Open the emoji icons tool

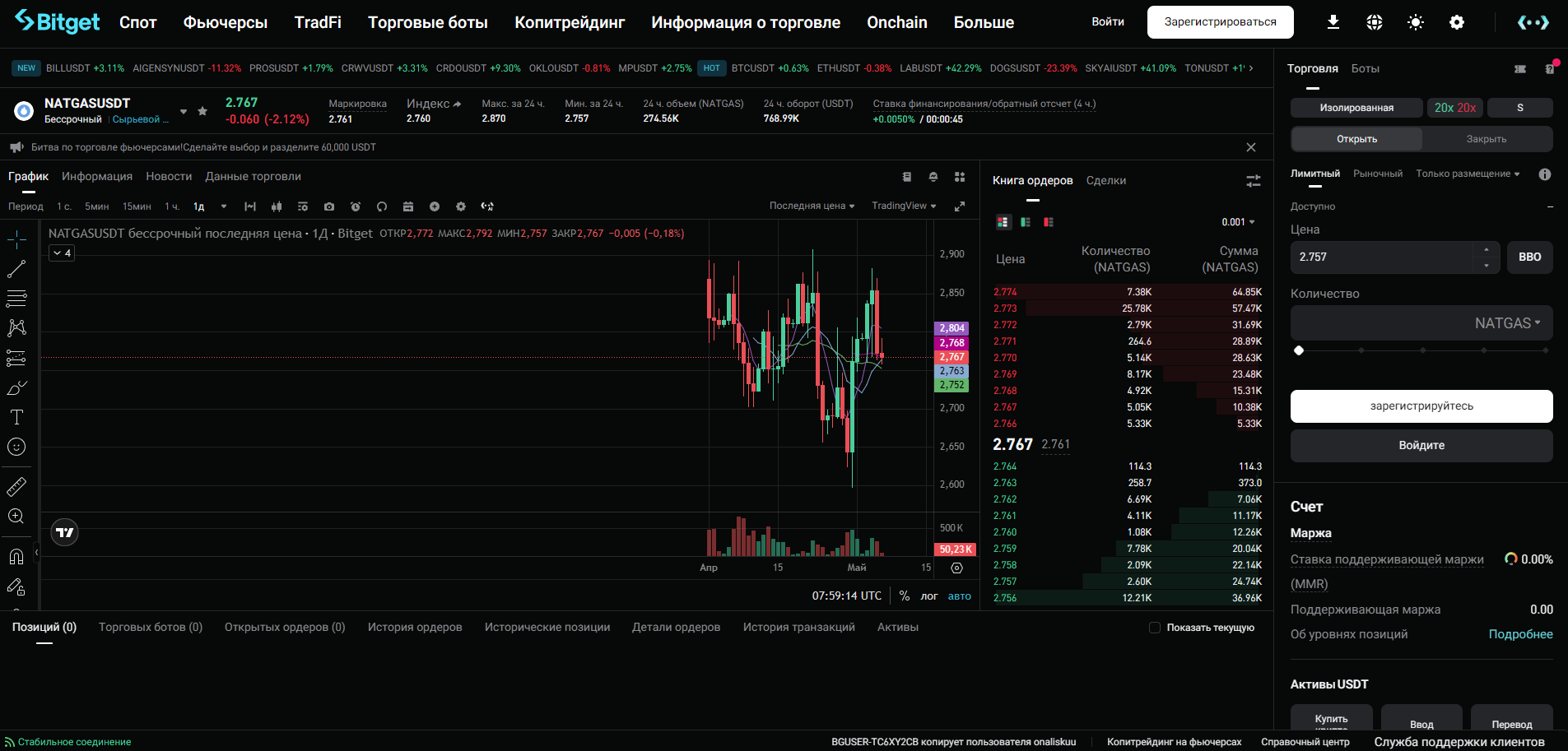point(16,447)
